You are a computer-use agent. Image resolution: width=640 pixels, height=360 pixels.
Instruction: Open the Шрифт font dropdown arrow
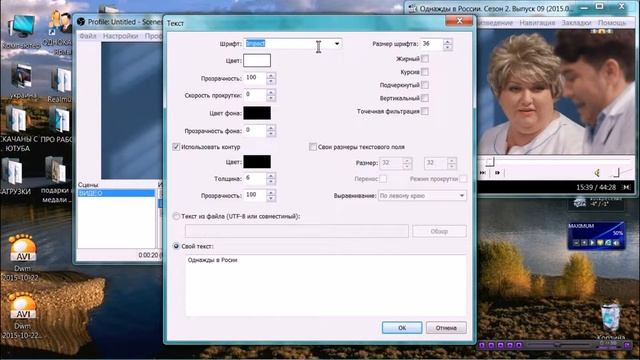click(x=337, y=44)
